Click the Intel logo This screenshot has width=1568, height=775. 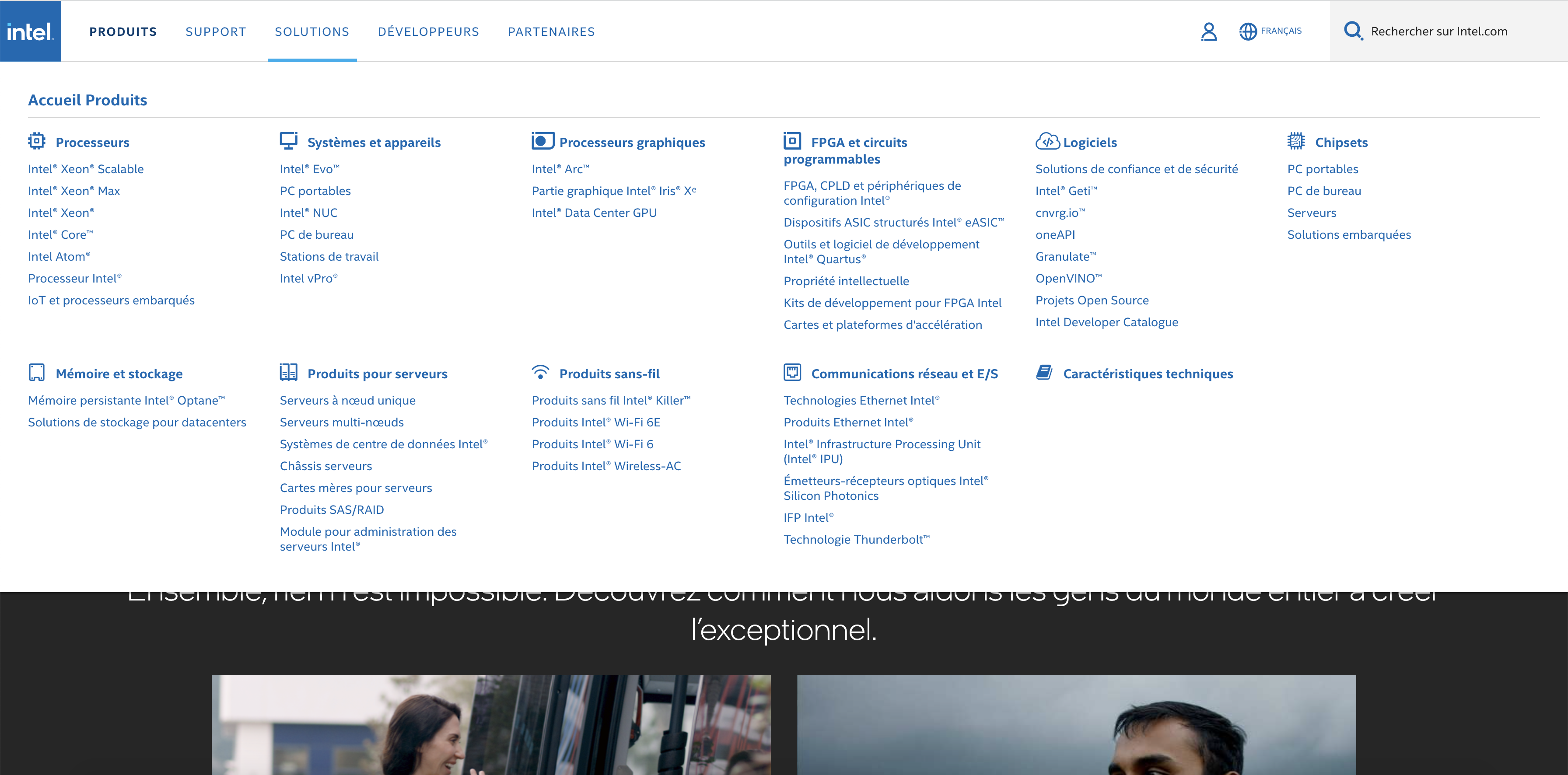coord(31,31)
